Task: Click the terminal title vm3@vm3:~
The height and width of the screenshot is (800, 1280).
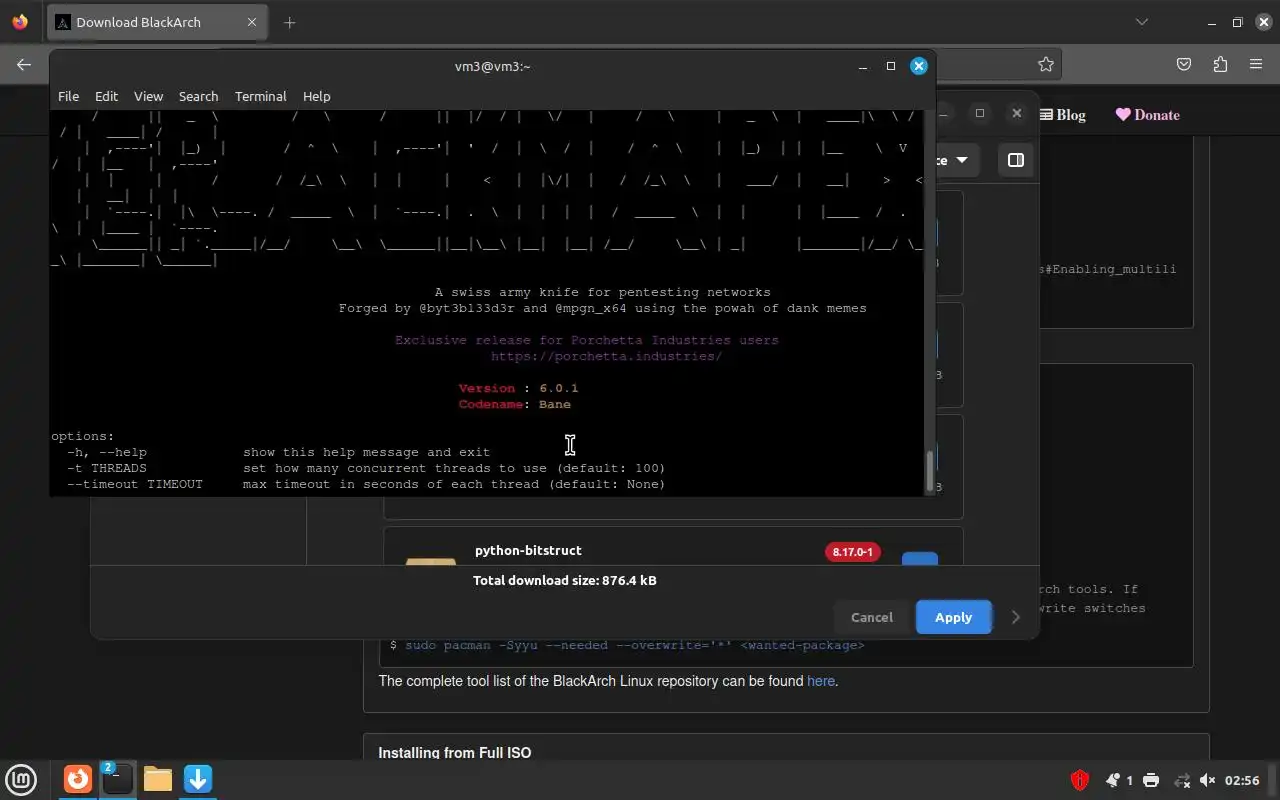Action: [x=492, y=66]
